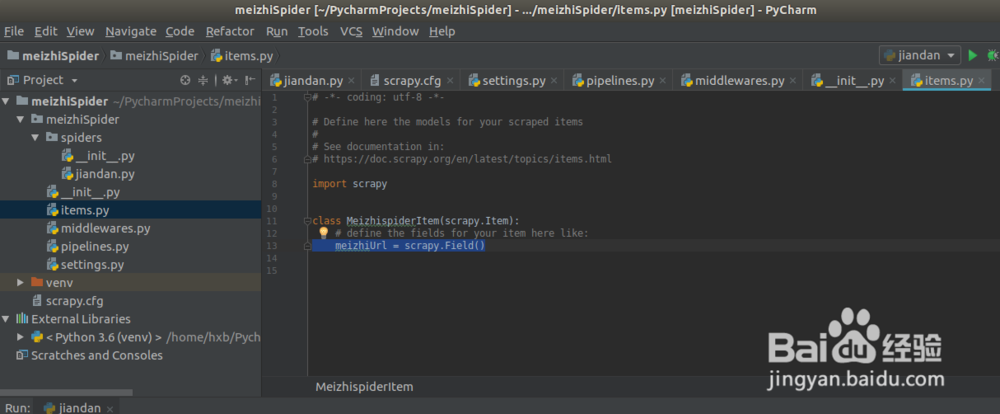This screenshot has height=414, width=1000.
Task: Click the locate-in-project crosshair icon
Action: pos(186,80)
